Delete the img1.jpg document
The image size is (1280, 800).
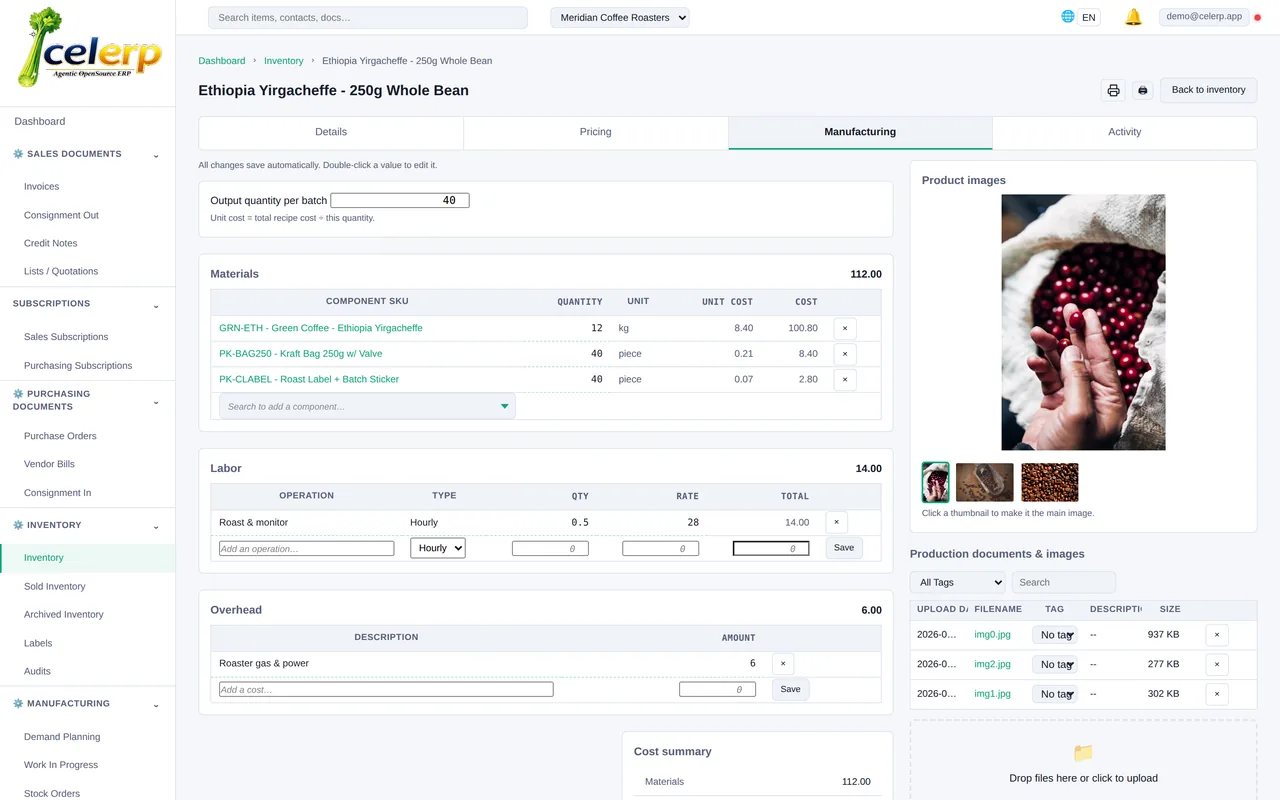point(1217,694)
